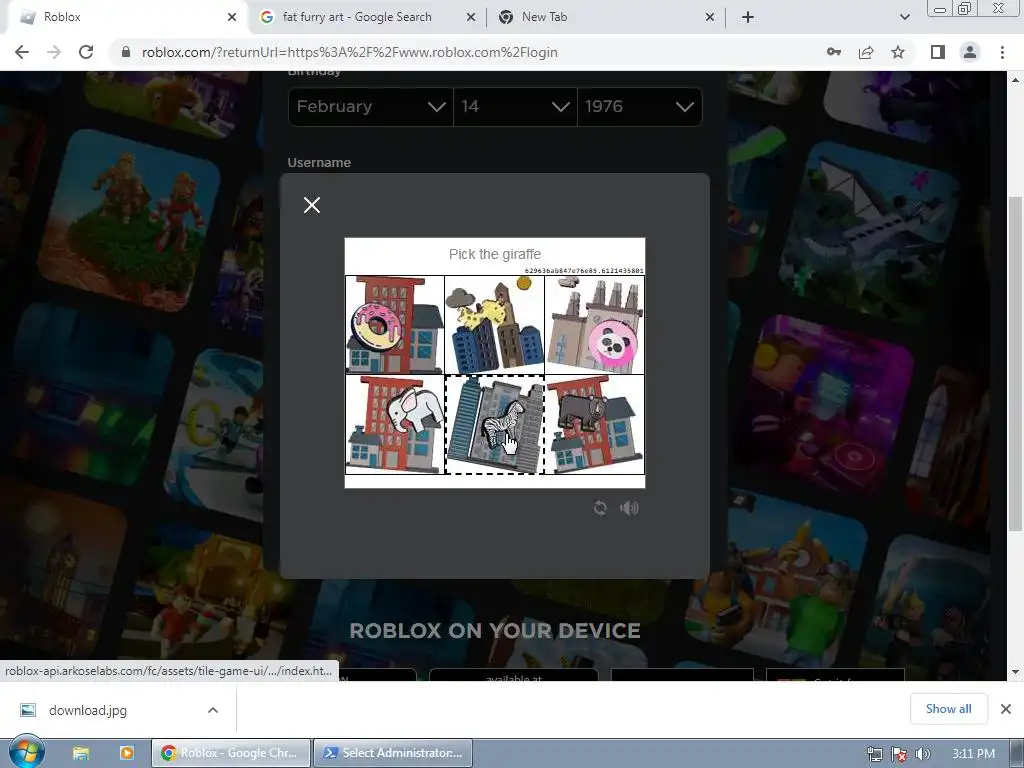
Task: Click the captcha refresh icon
Action: point(600,508)
